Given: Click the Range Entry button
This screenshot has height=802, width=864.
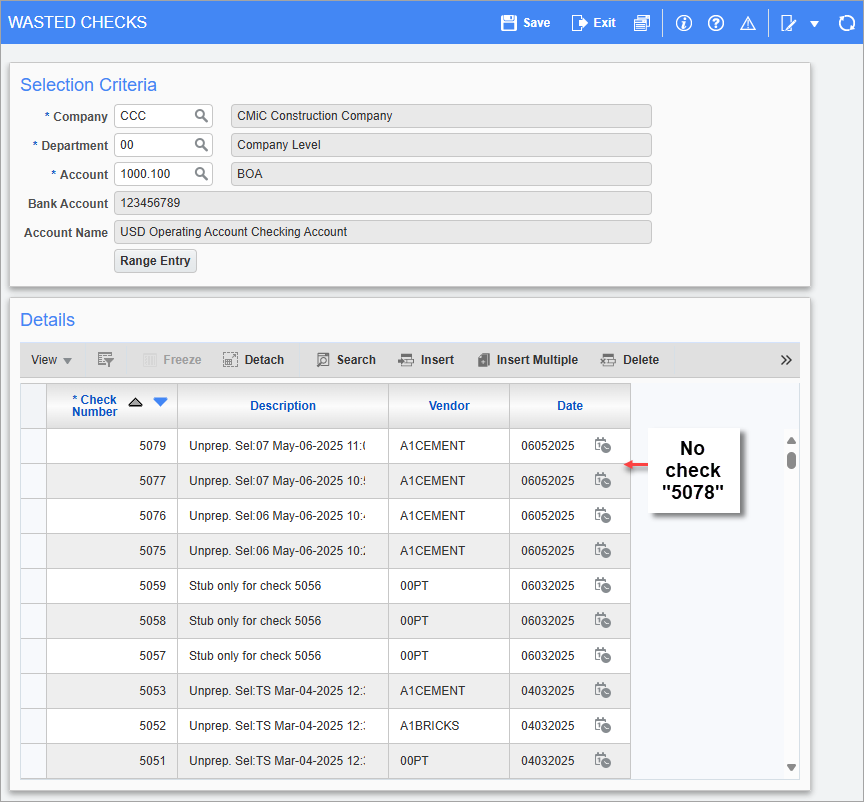Looking at the screenshot, I should click(155, 261).
